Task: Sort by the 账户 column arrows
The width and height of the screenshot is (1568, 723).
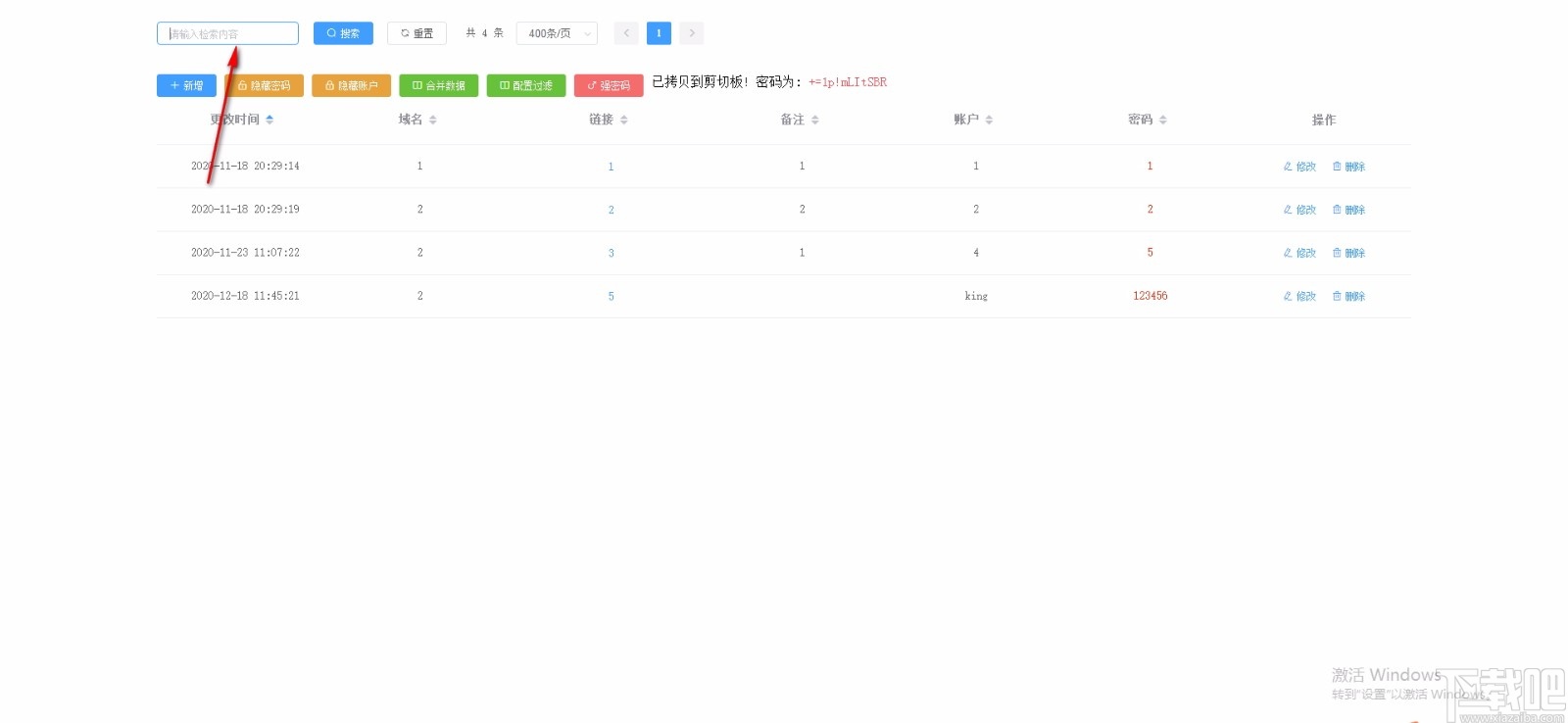Action: [x=989, y=120]
